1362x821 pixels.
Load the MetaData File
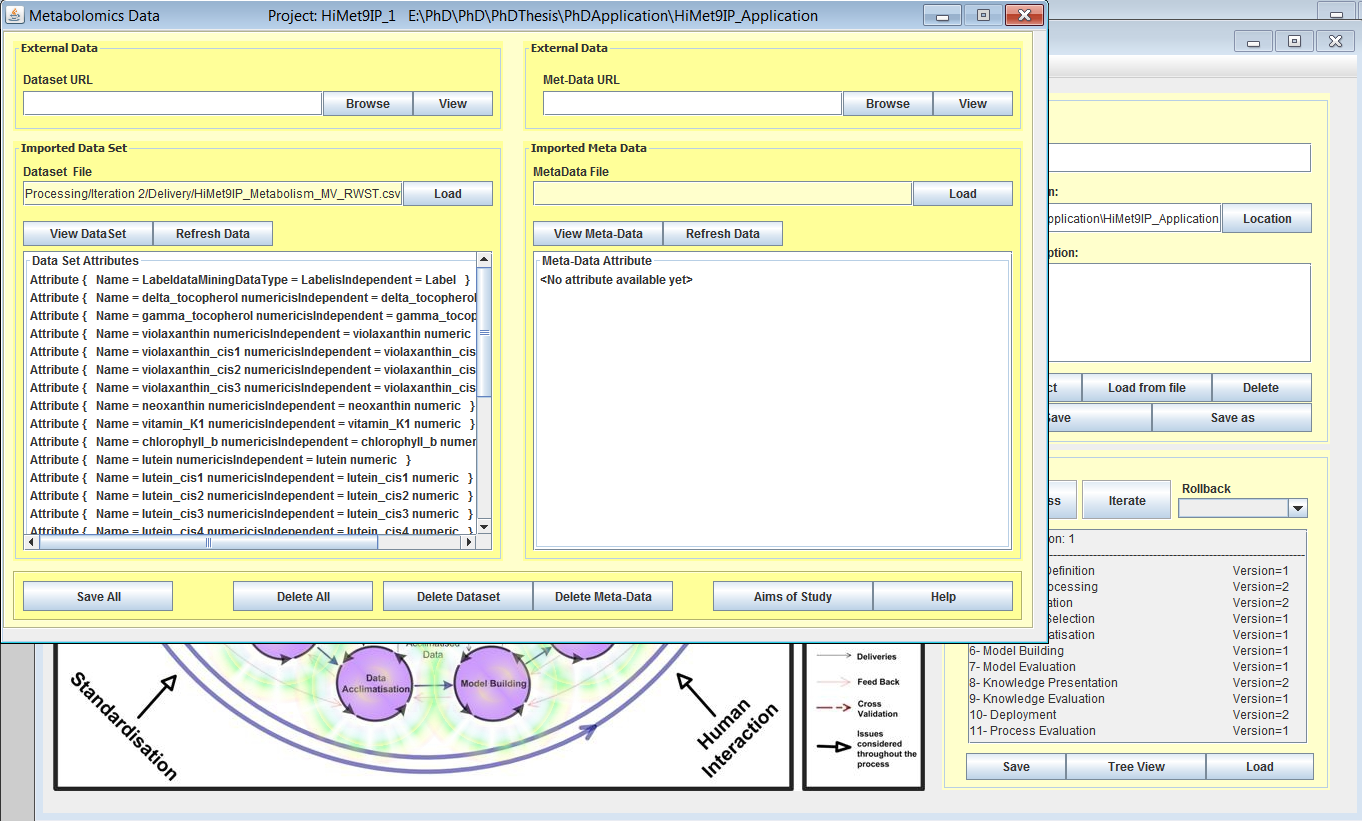(962, 194)
